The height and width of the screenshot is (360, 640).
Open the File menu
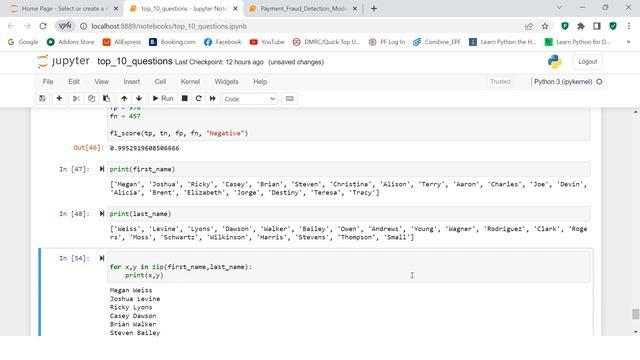[48, 82]
